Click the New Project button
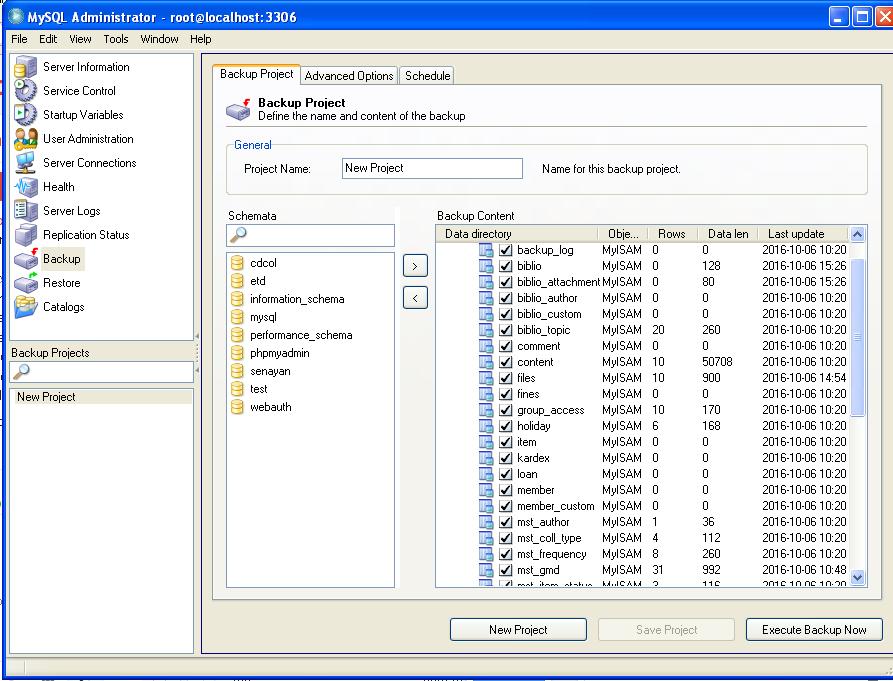 tap(518, 629)
